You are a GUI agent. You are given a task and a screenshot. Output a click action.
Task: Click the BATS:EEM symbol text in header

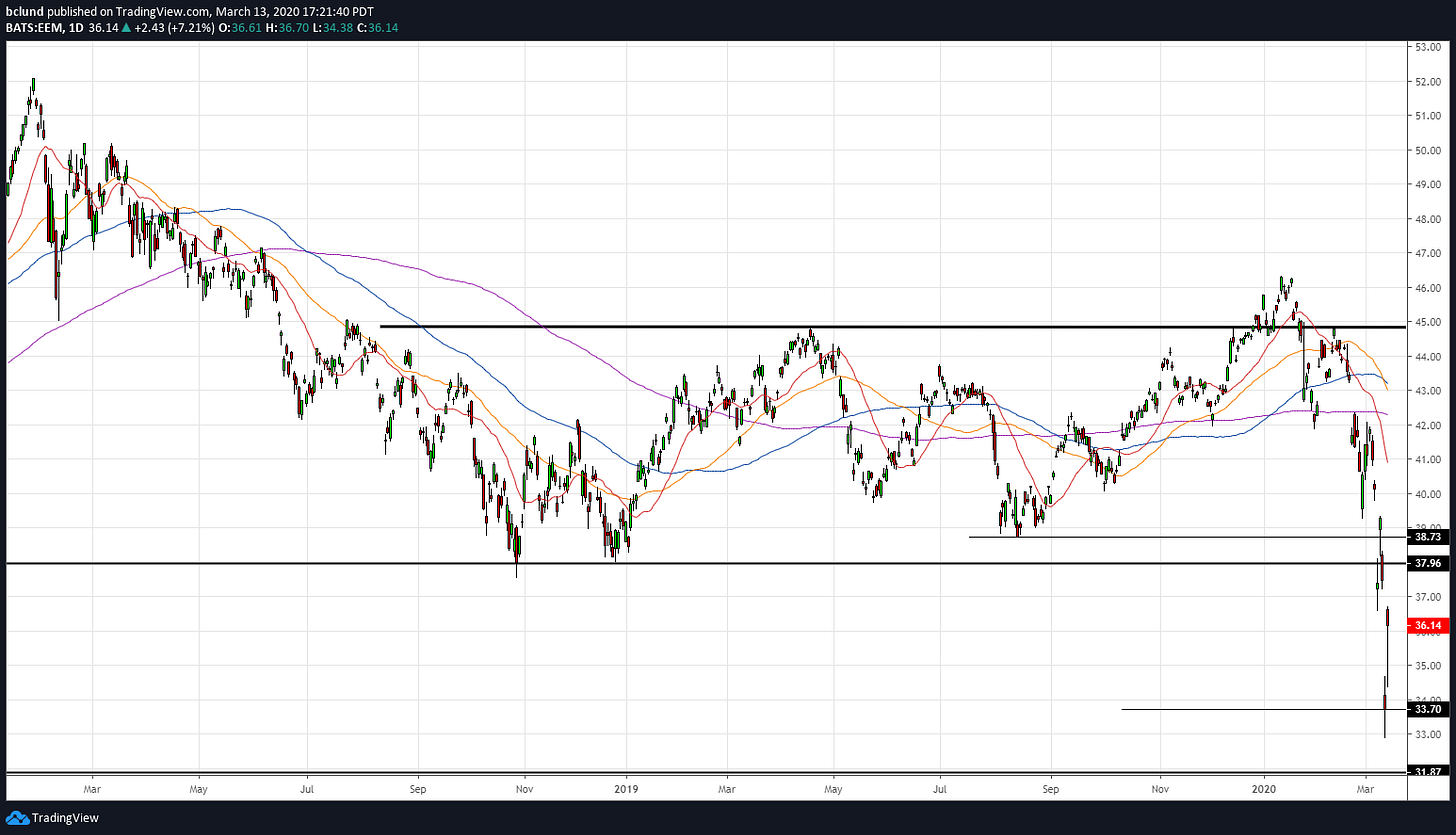point(34,26)
